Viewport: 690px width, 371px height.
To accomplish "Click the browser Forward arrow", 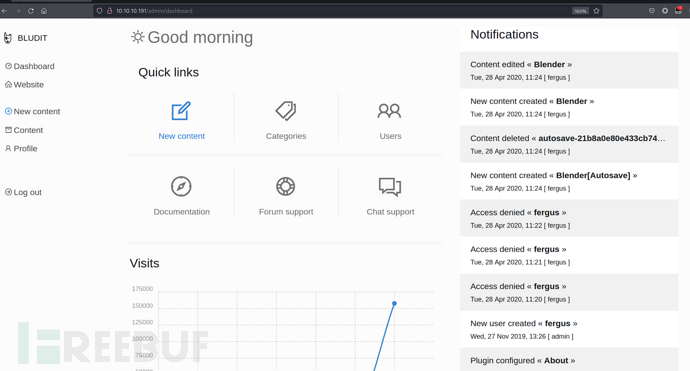I will coord(18,11).
